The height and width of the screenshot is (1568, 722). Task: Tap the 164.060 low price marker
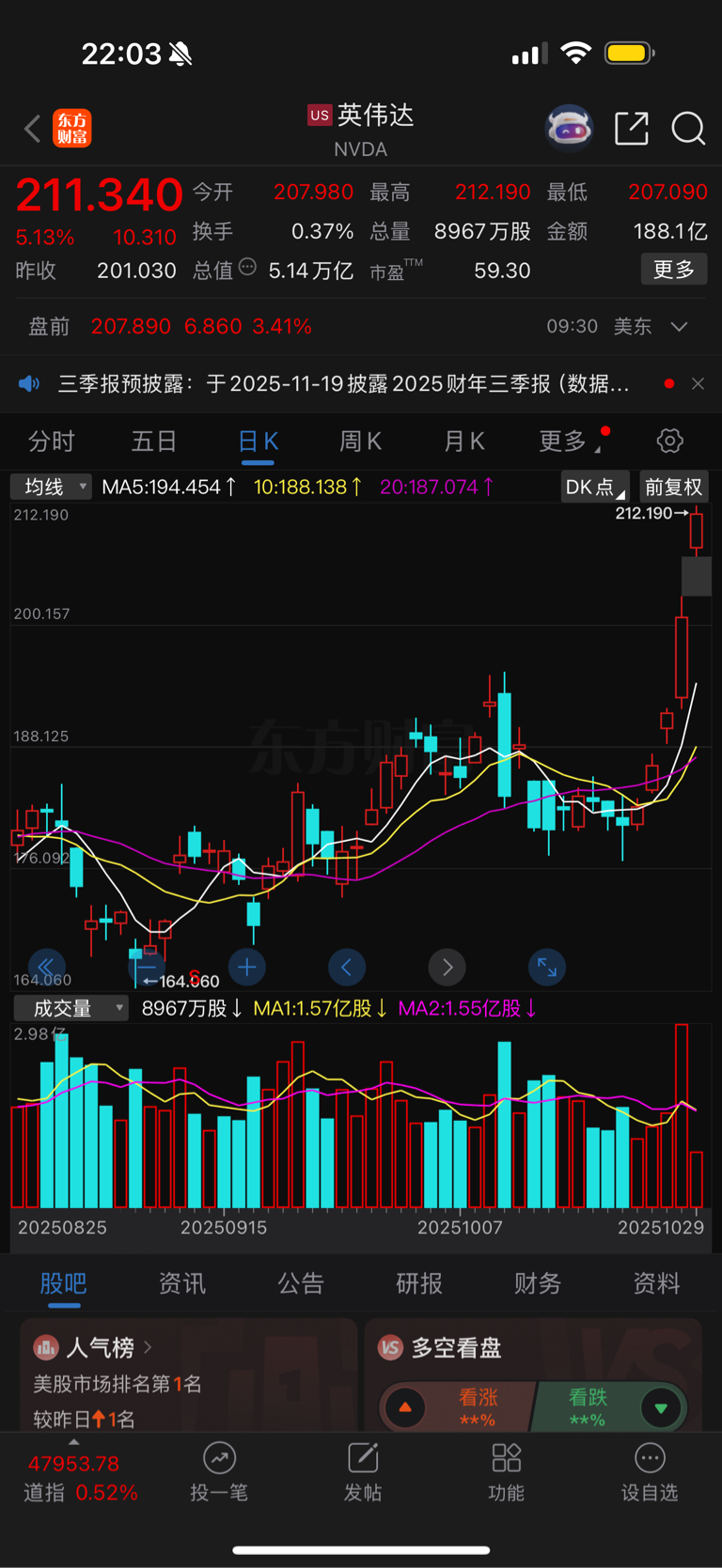pos(181,981)
